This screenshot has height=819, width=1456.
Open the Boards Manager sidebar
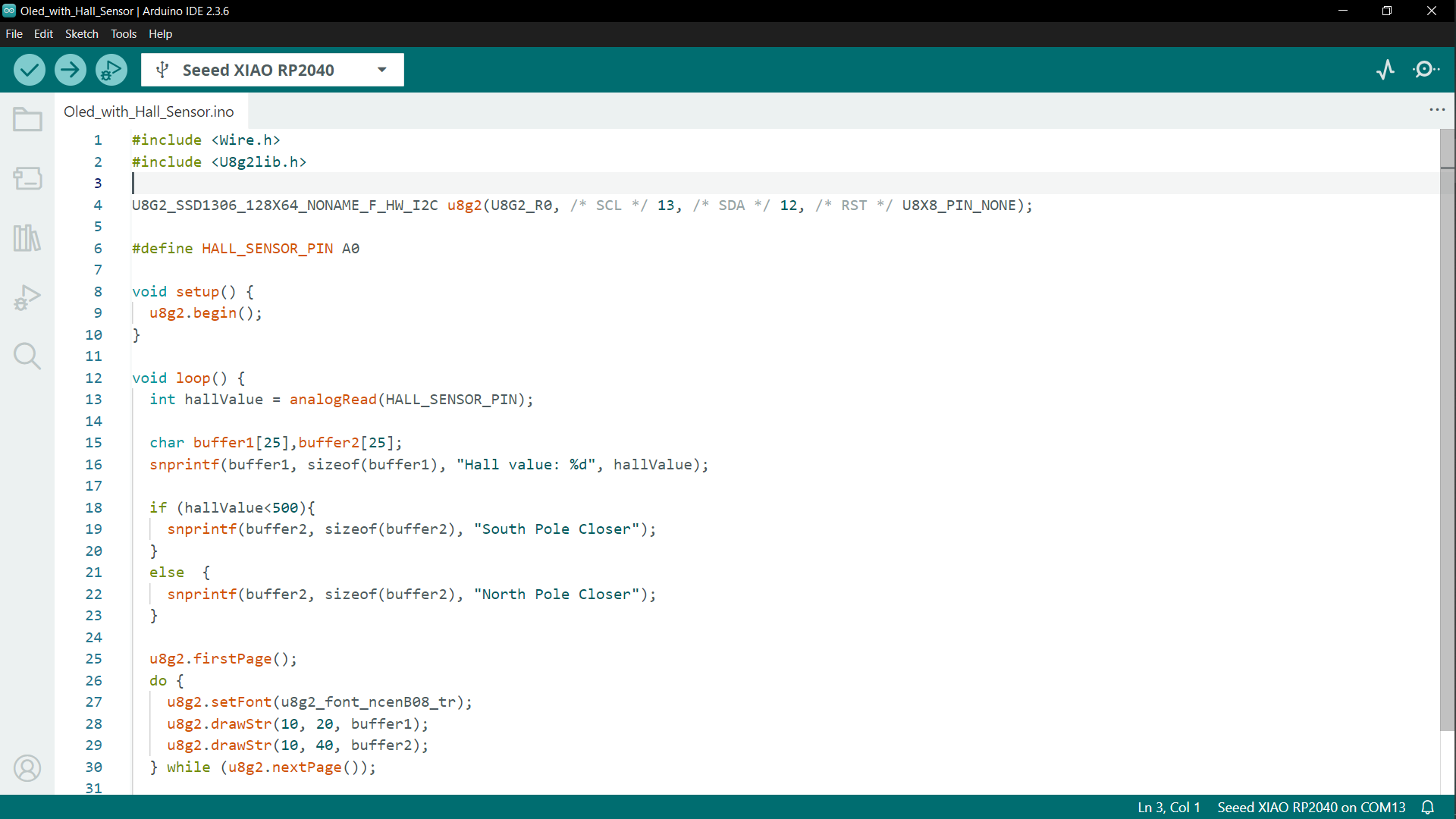tap(27, 178)
